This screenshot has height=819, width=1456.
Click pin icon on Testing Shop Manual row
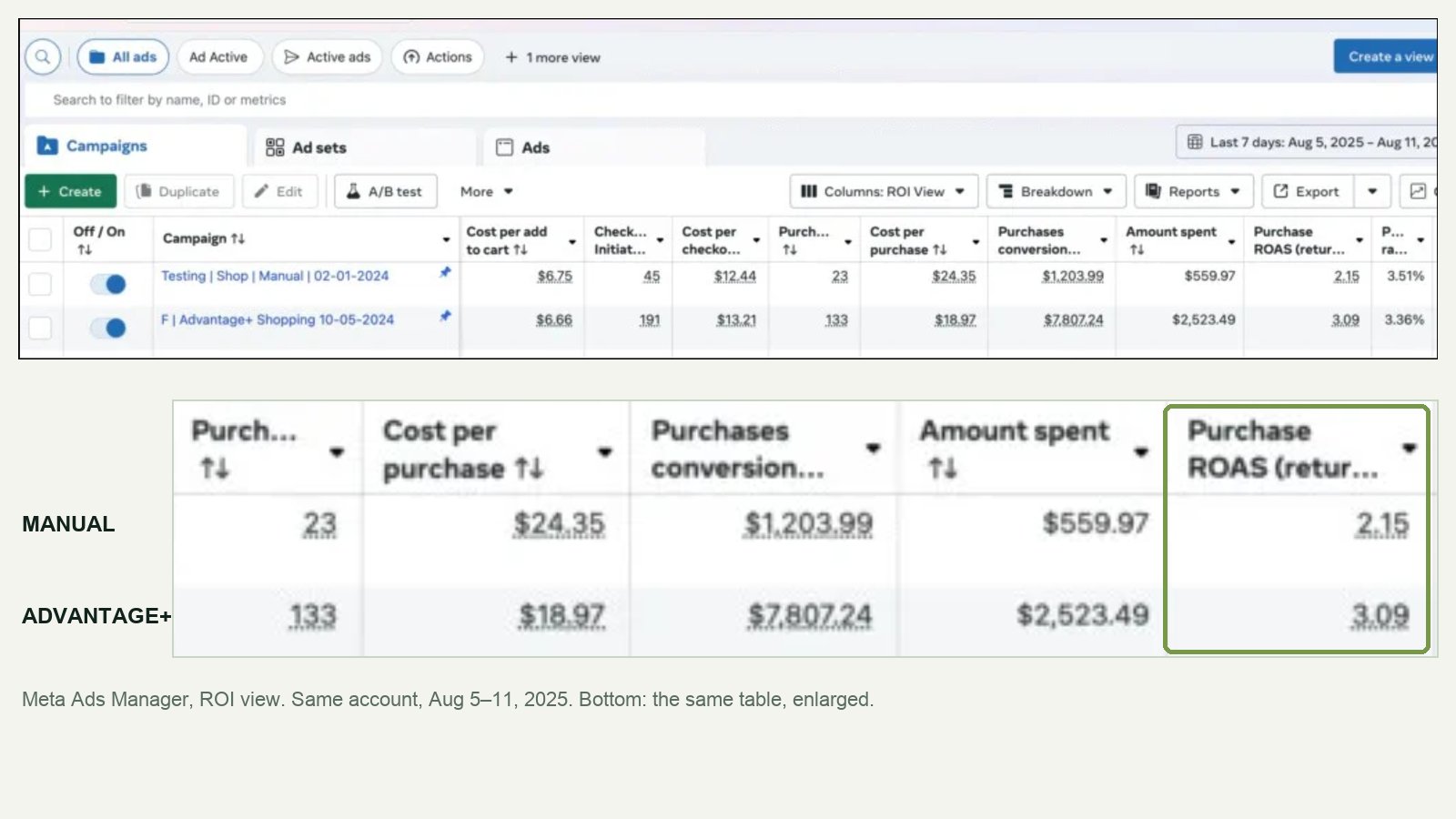click(445, 272)
